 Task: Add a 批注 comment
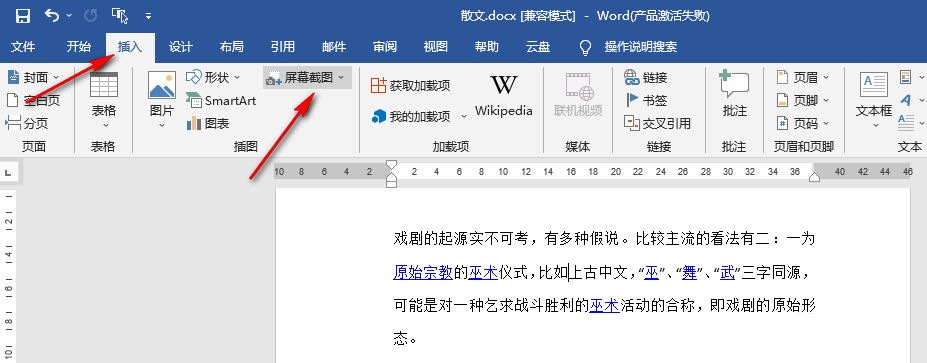point(734,93)
